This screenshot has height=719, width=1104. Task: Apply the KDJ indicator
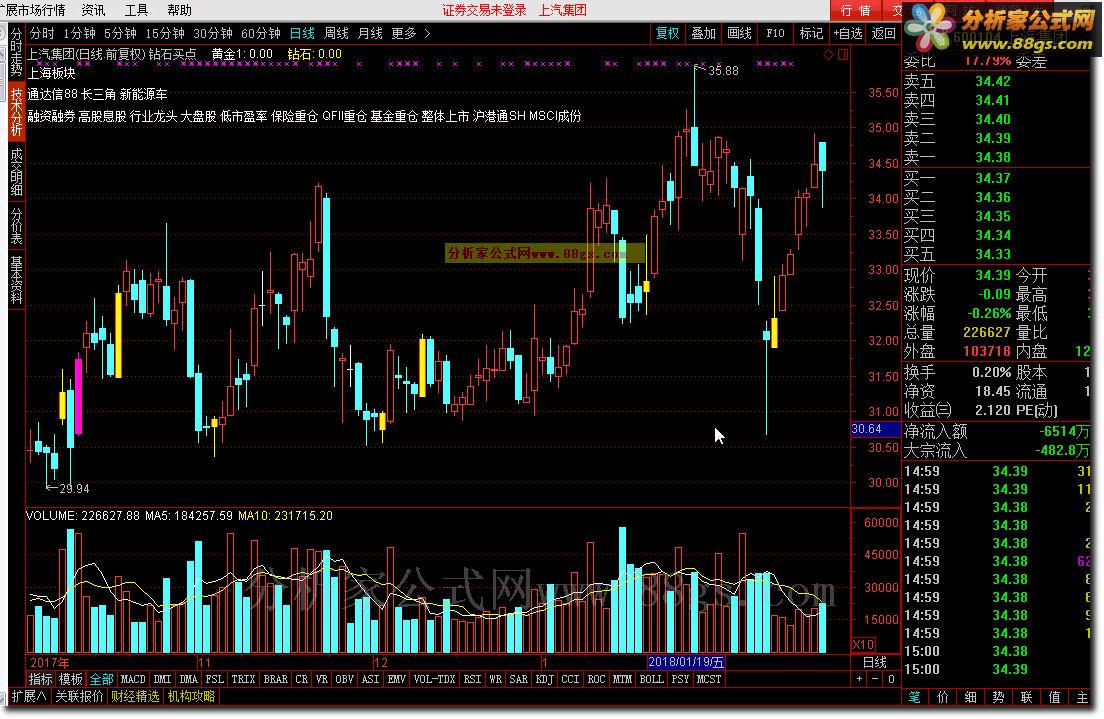544,679
